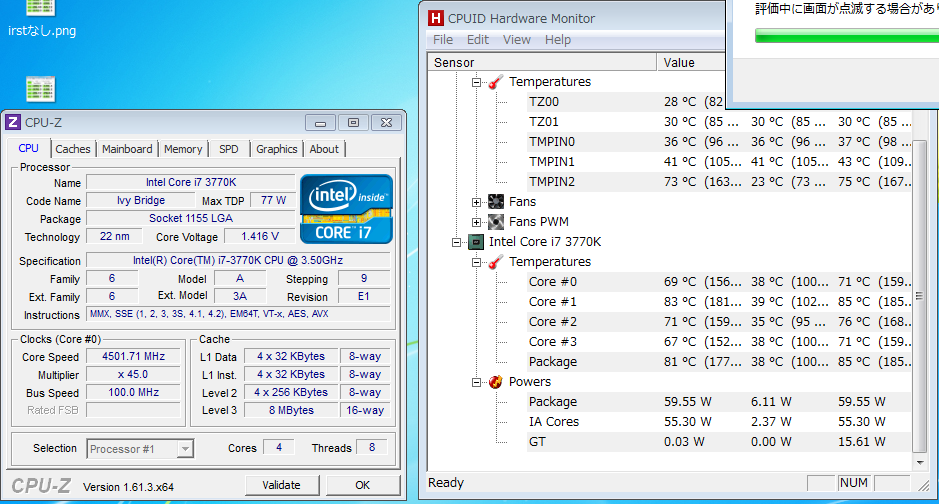Select the Core #3 temperature row
This screenshot has height=504, width=939.
click(x=719, y=342)
